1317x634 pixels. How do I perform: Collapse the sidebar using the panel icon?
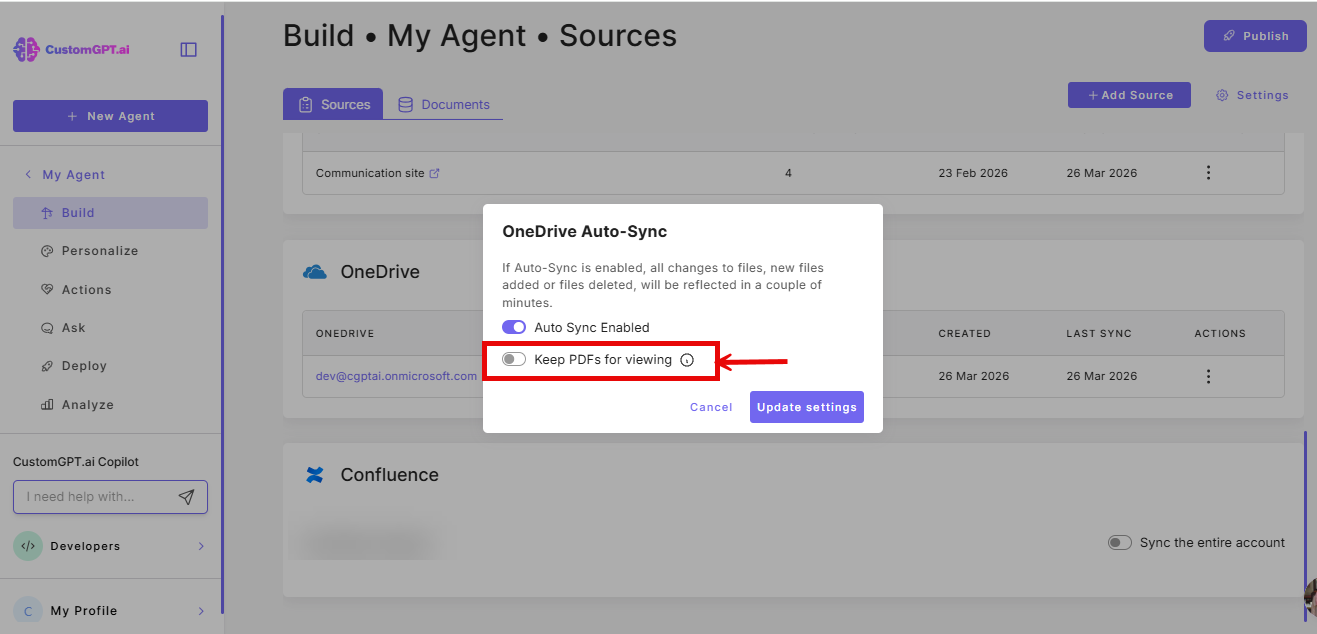click(188, 48)
